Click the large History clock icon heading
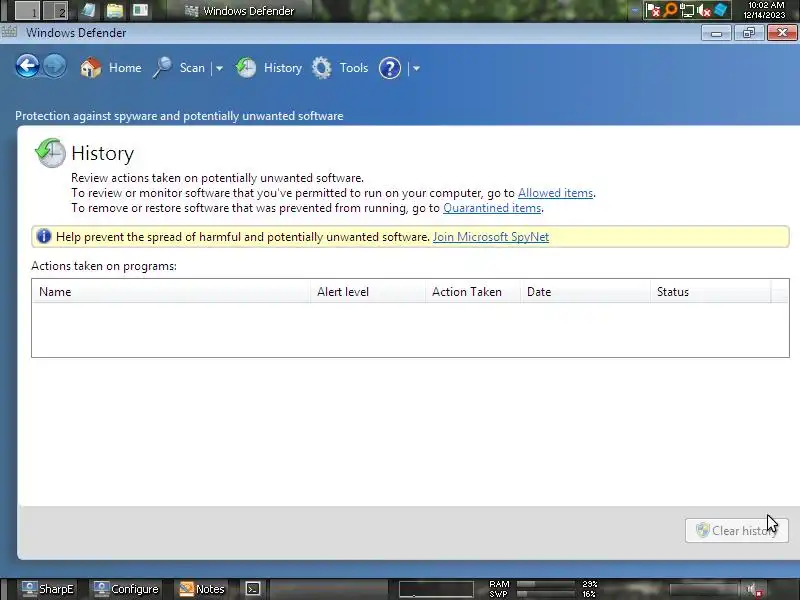This screenshot has width=800, height=600. (50, 153)
